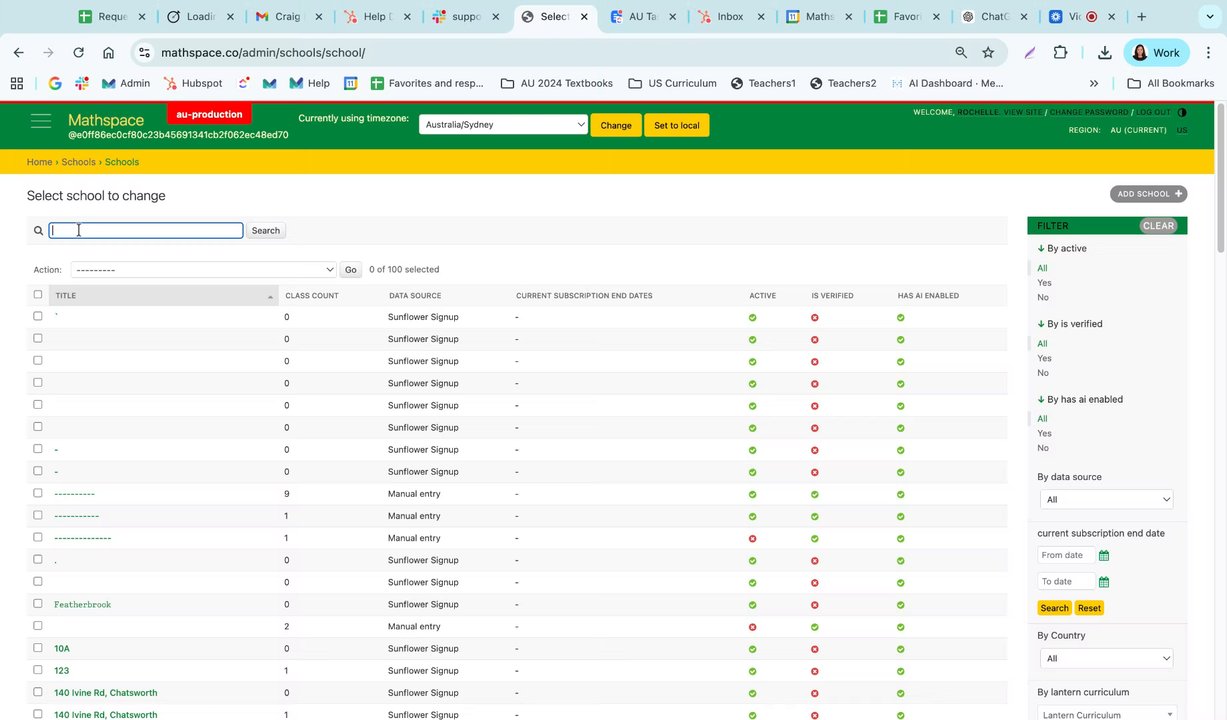The width and height of the screenshot is (1227, 720).
Task: Select the checkbox next to school 10A
Action: [x=38, y=648]
